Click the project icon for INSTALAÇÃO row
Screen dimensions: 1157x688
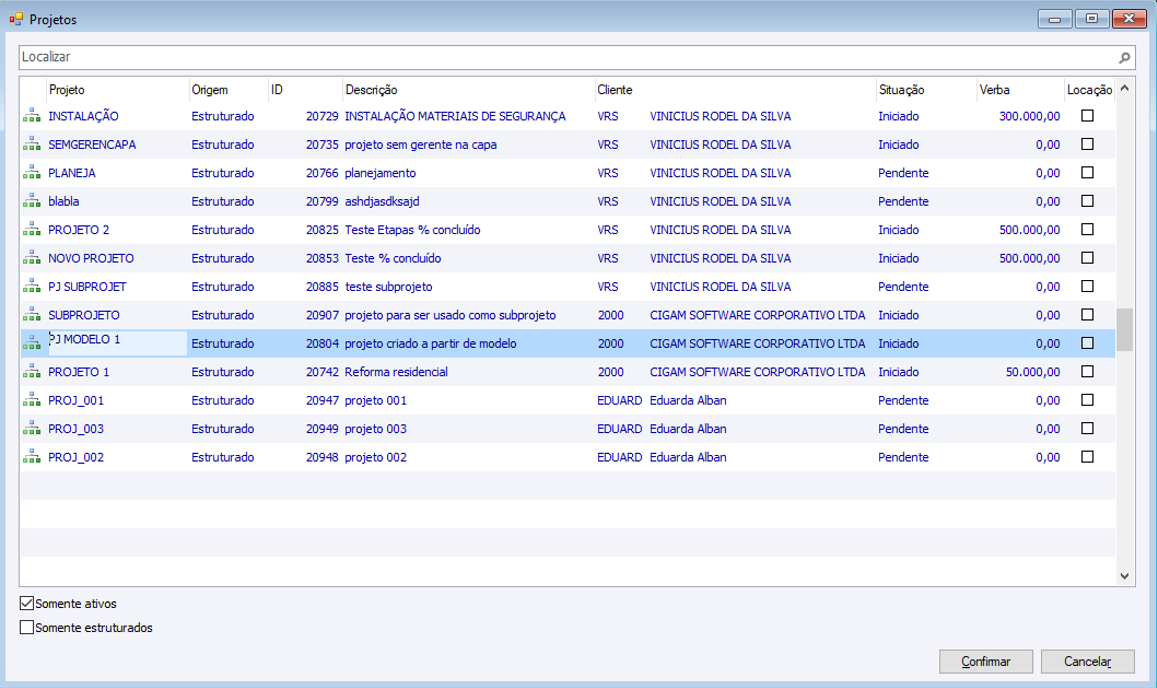pos(32,116)
